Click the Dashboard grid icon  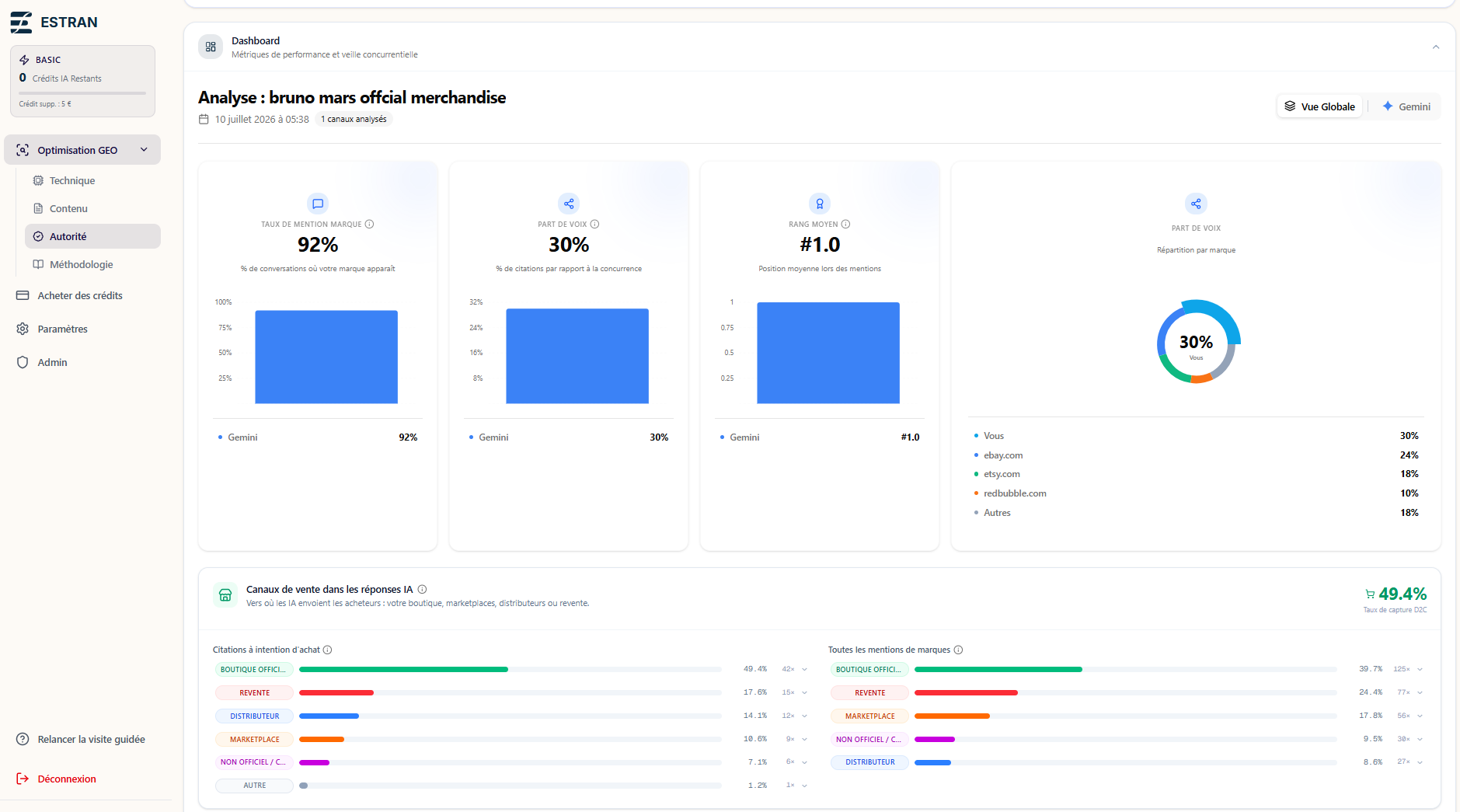[x=211, y=47]
